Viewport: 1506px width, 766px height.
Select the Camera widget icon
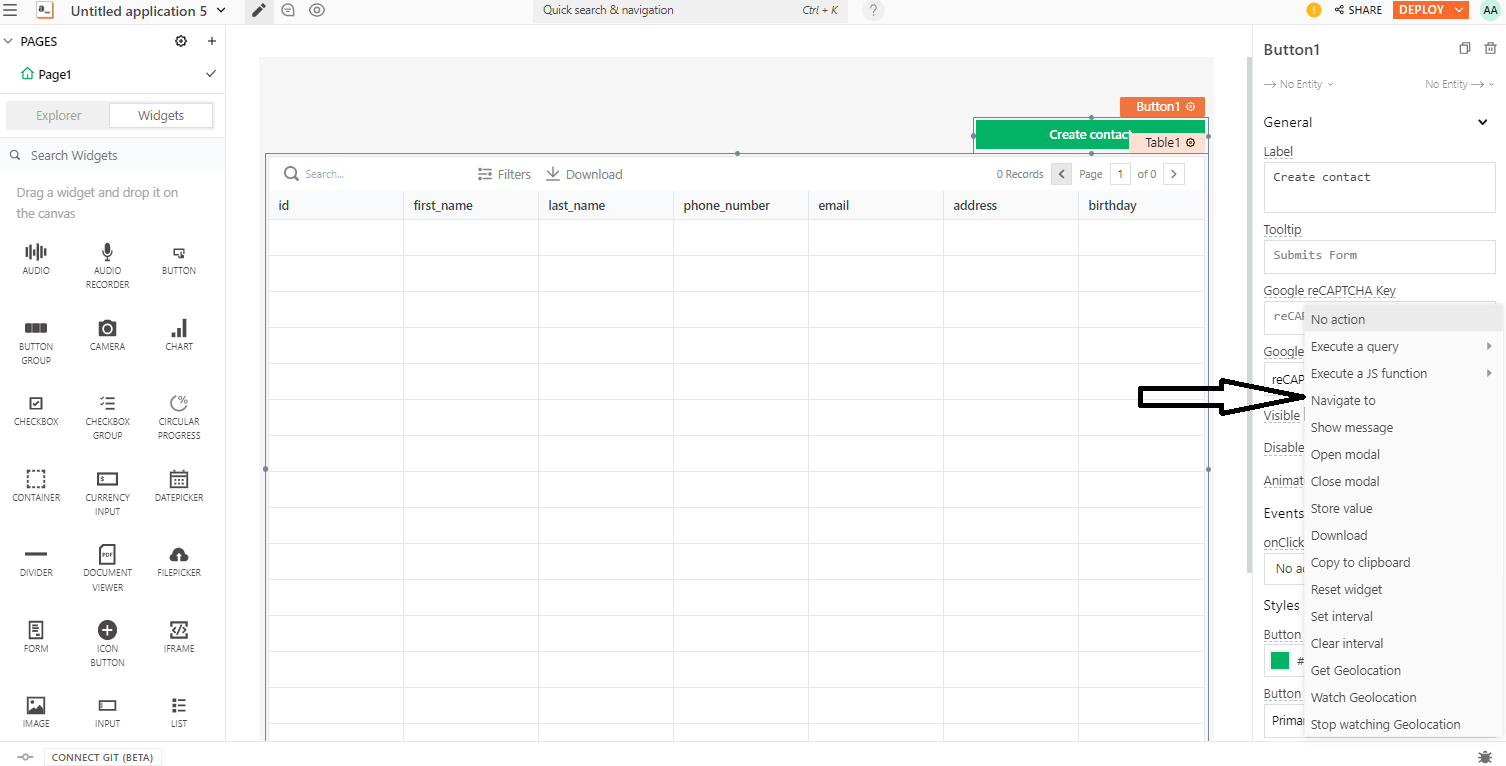click(x=107, y=329)
